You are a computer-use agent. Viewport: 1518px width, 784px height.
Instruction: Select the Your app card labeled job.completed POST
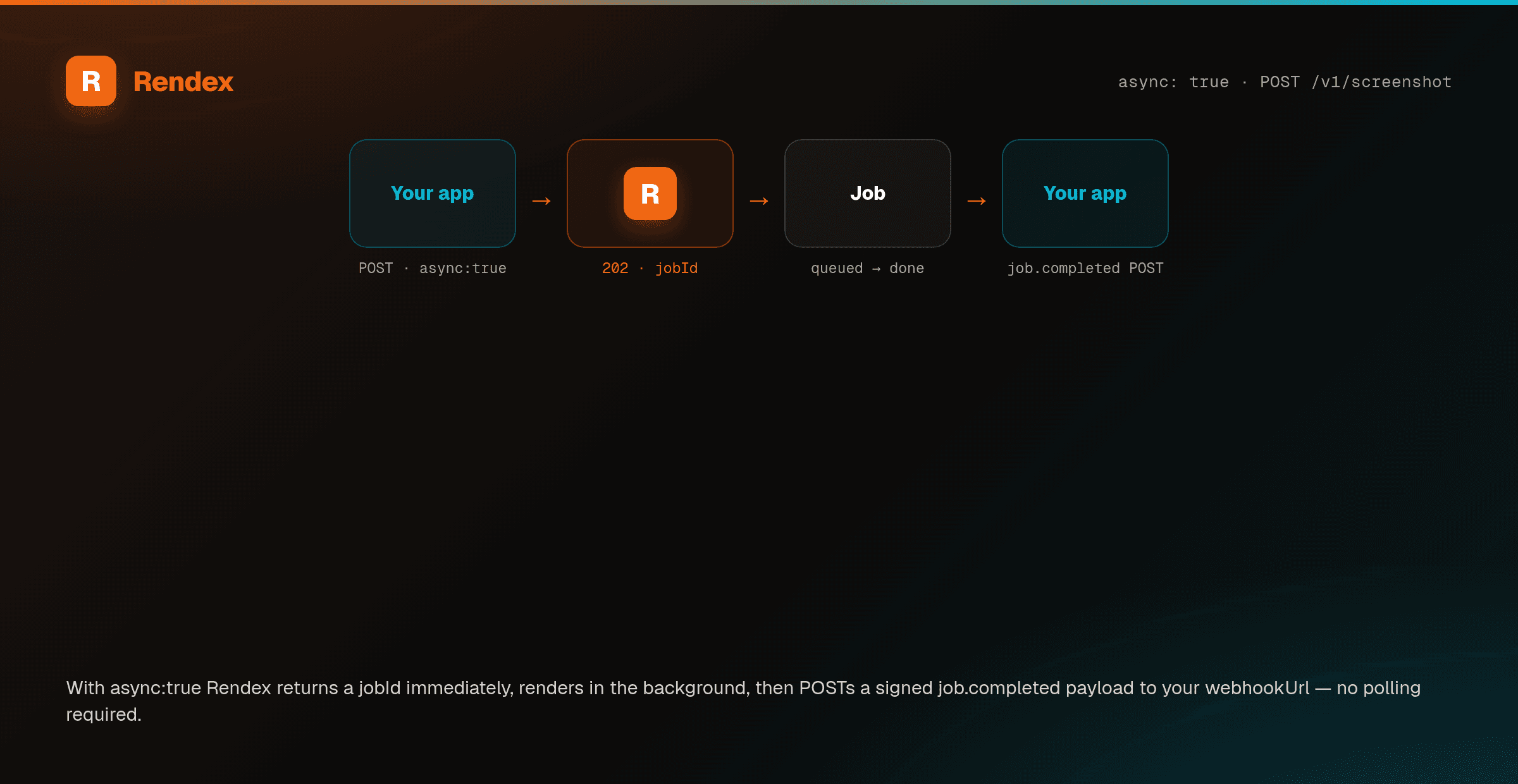click(1085, 193)
